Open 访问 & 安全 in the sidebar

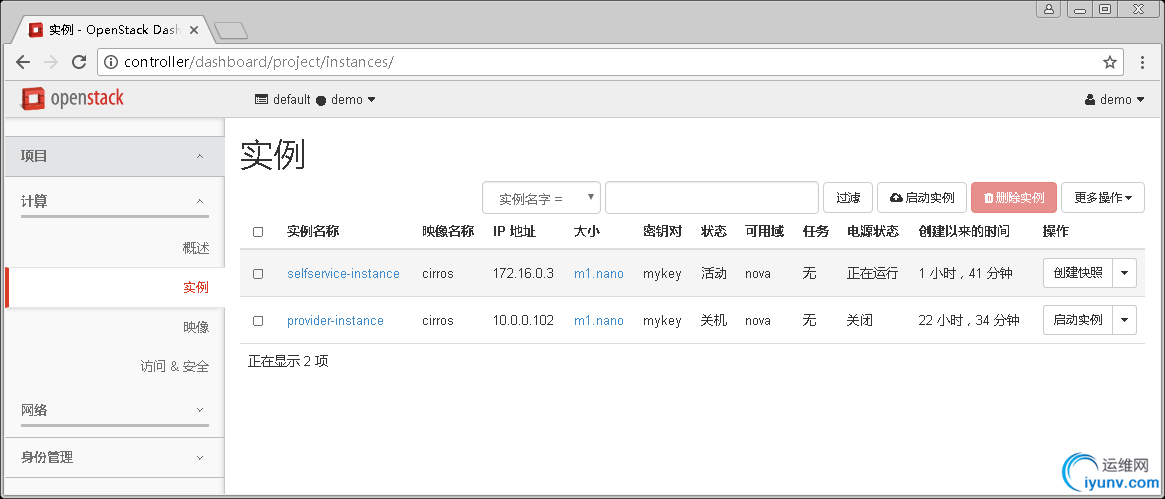tap(175, 366)
